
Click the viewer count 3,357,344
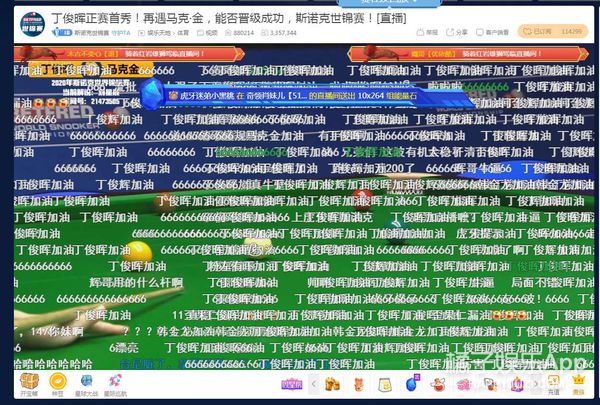[279, 33]
